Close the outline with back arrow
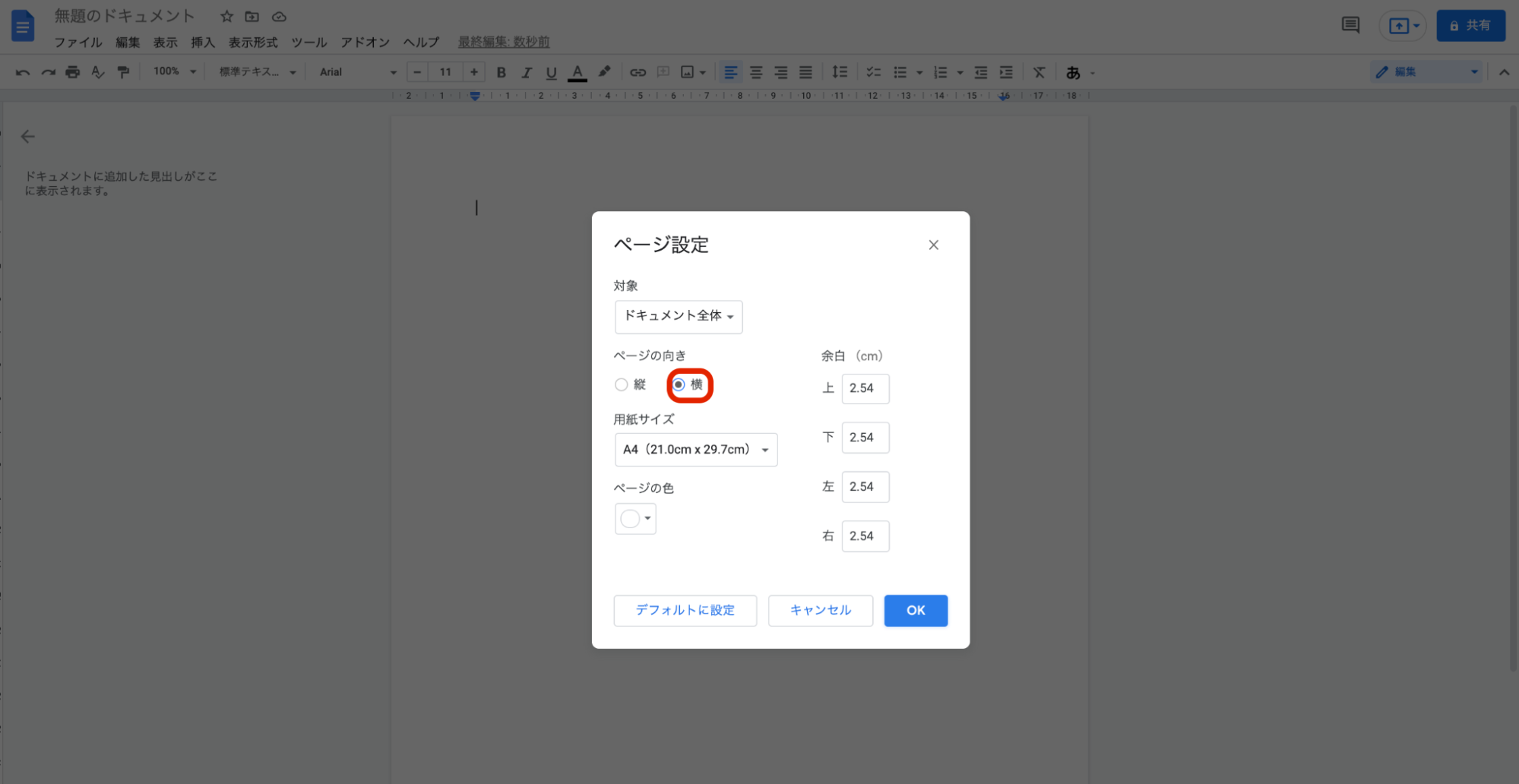This screenshot has width=1519, height=784. click(x=28, y=137)
